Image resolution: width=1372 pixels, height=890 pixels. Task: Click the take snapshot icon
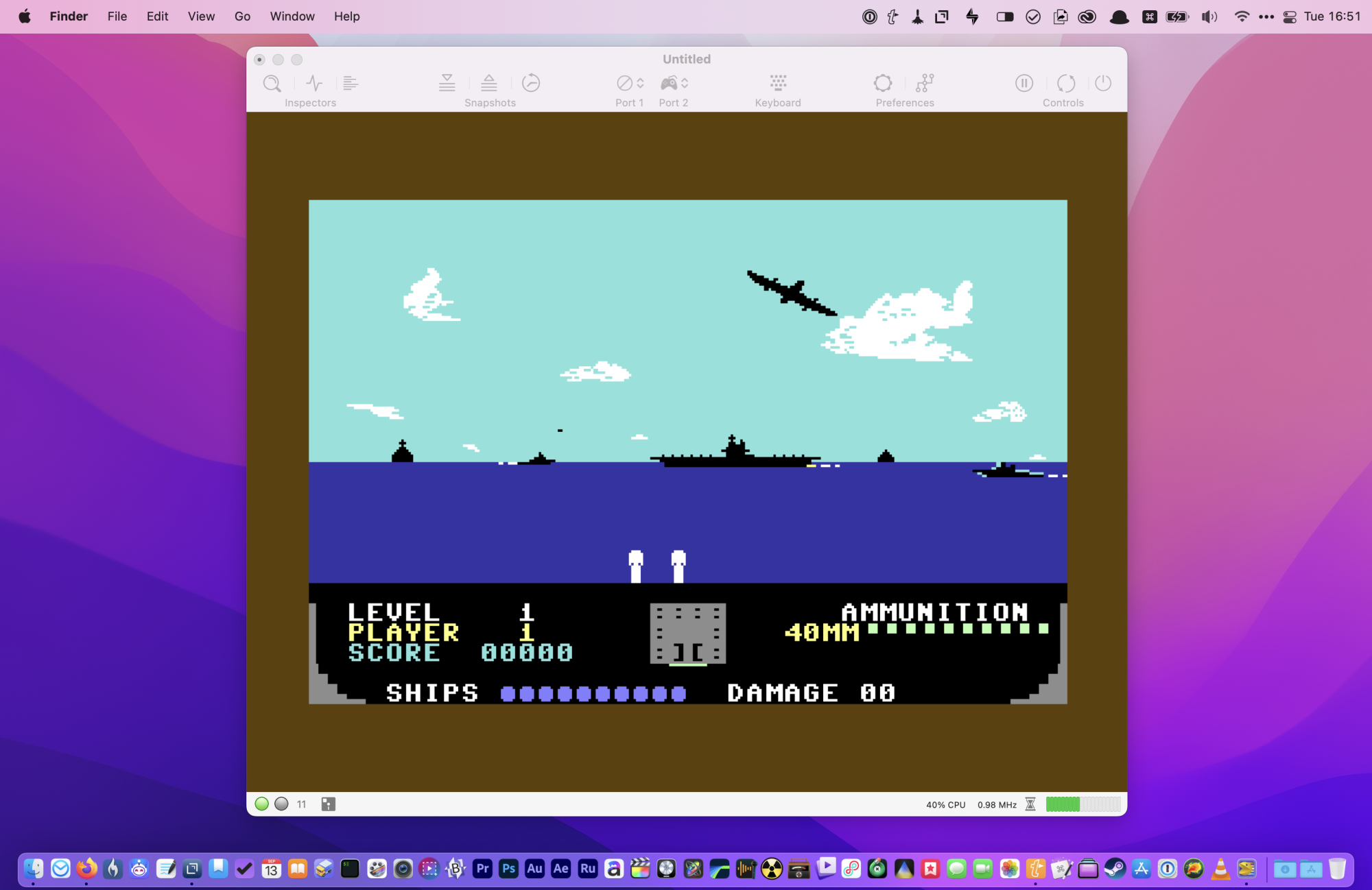(447, 84)
